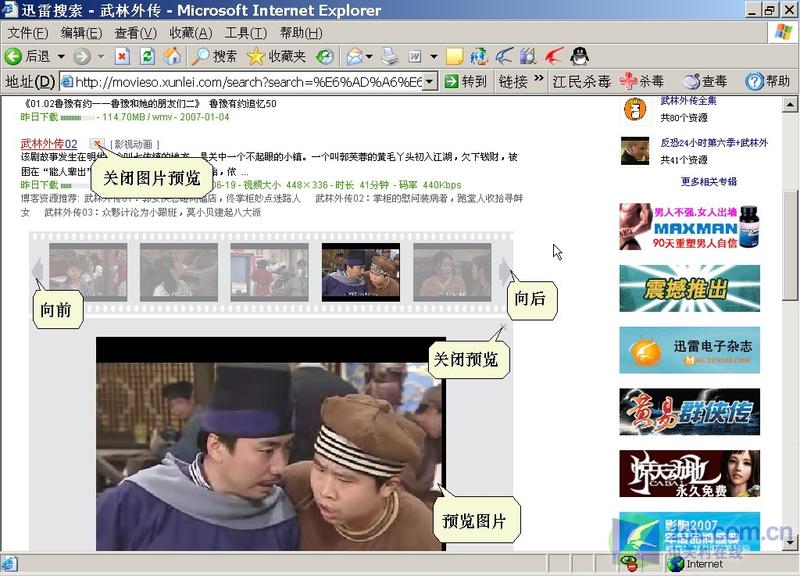Select highlighted fourth filmstrip thumbnail
This screenshot has height=576, width=800.
(361, 271)
